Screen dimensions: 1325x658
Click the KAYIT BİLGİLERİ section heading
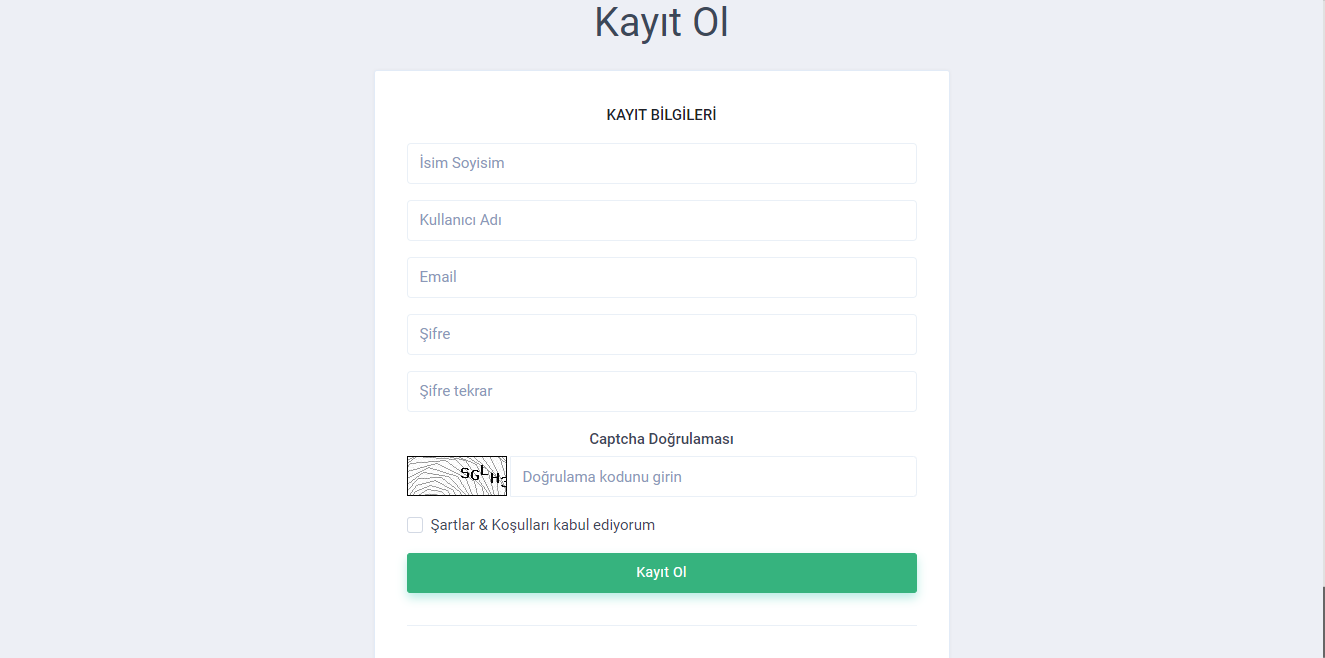coord(661,115)
